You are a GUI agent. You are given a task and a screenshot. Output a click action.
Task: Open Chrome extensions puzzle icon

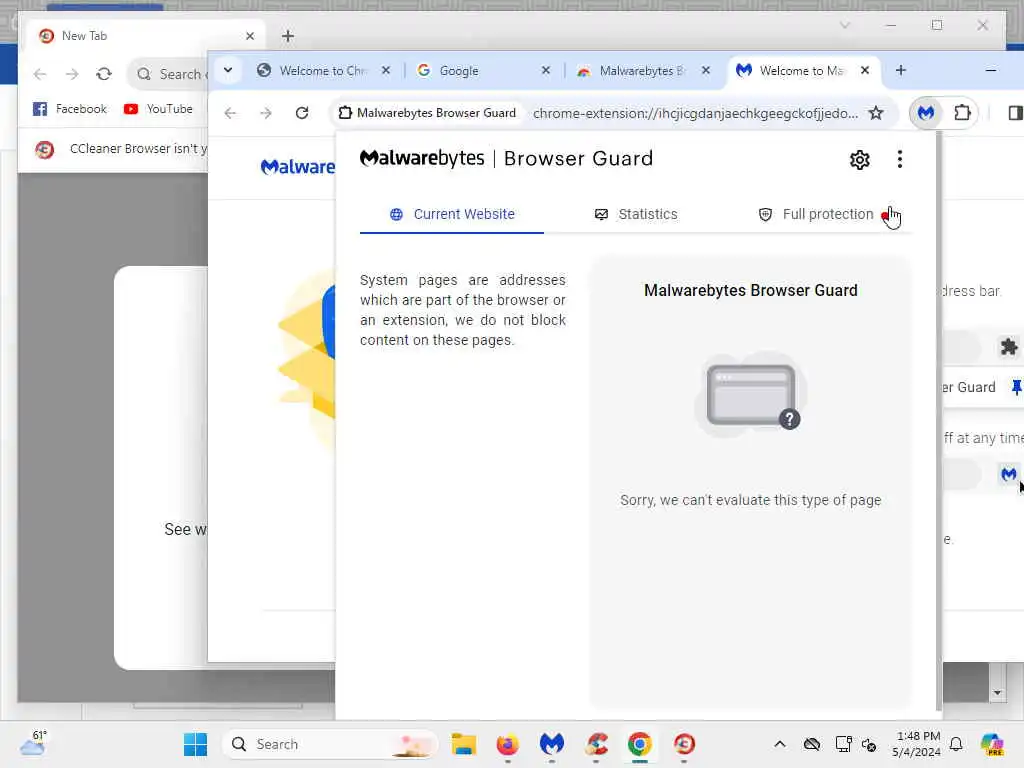962,113
